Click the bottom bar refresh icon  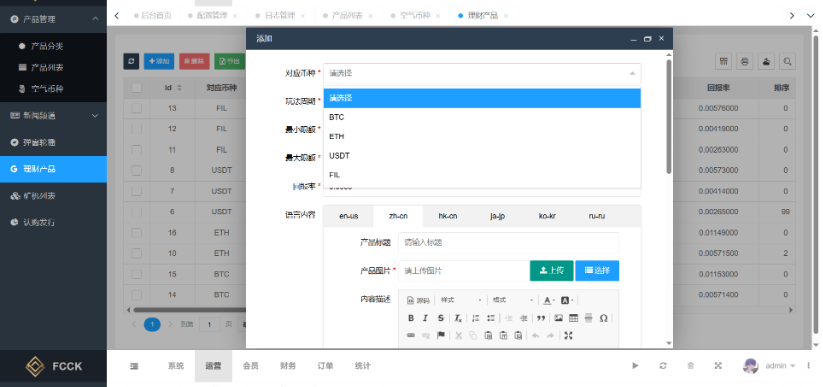tap(663, 365)
